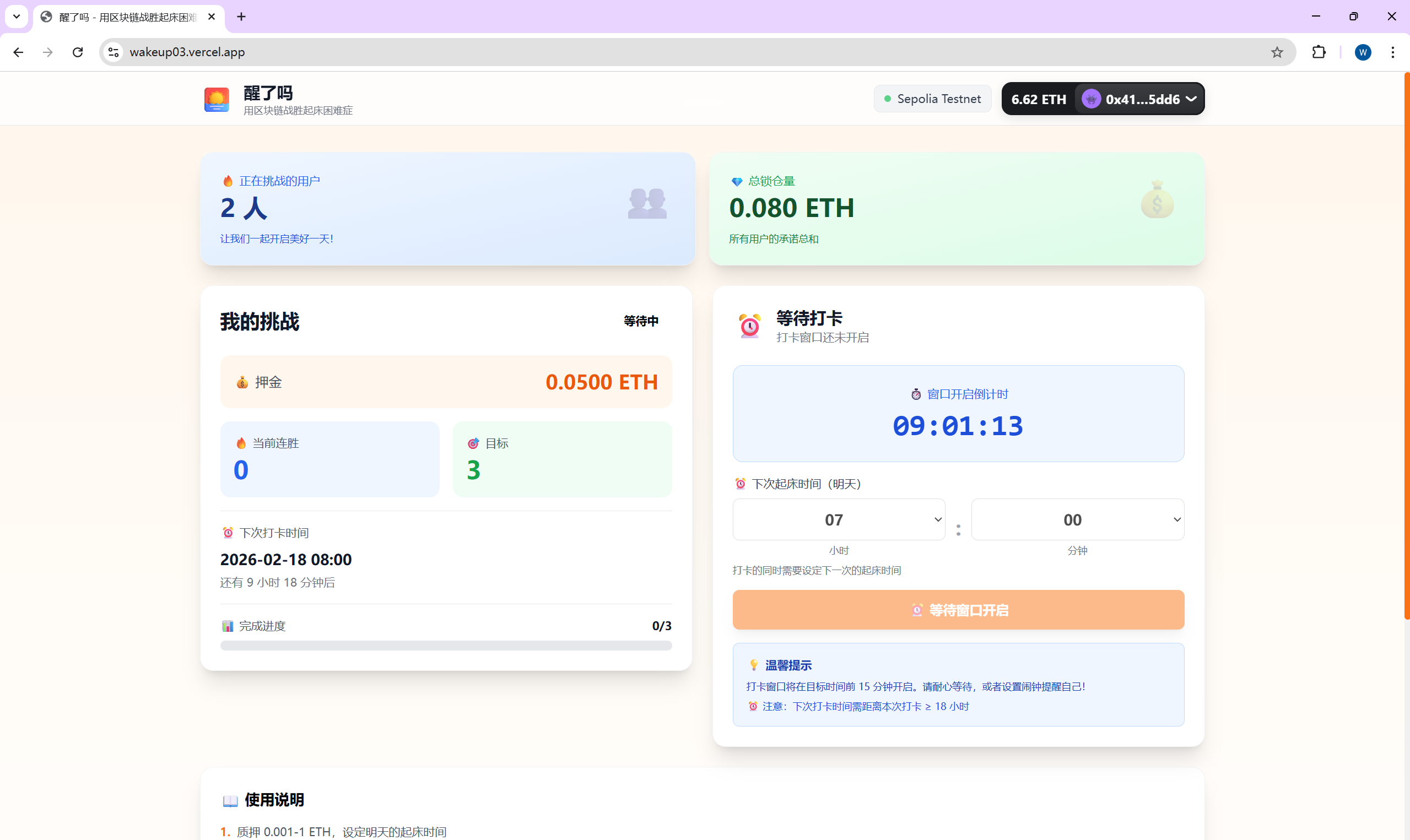The height and width of the screenshot is (840, 1410).
Task: Click the 0.0500 ETH deposit amount
Action: point(602,382)
